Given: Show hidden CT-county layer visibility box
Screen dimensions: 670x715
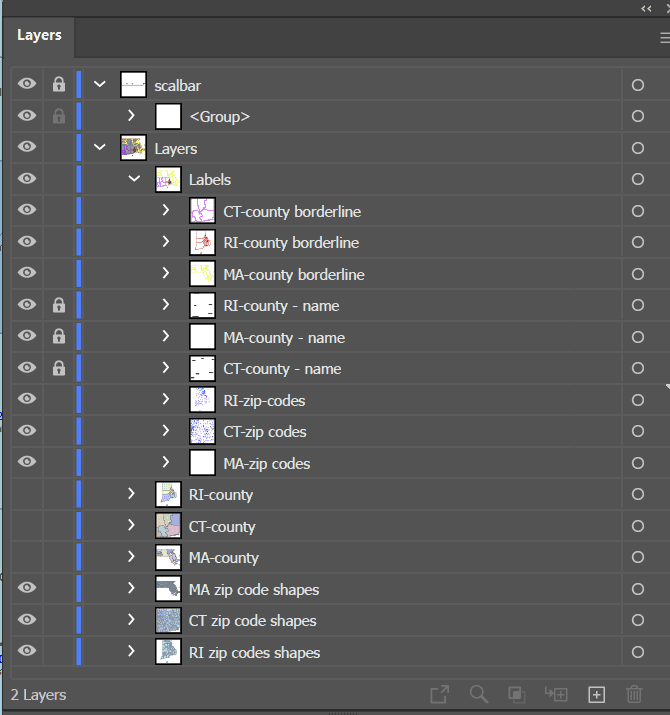Looking at the screenshot, I should click(27, 526).
